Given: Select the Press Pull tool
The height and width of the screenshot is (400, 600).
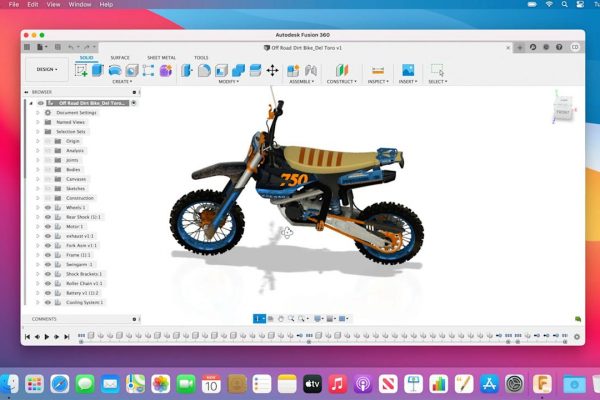Looking at the screenshot, I should pyautogui.click(x=187, y=70).
